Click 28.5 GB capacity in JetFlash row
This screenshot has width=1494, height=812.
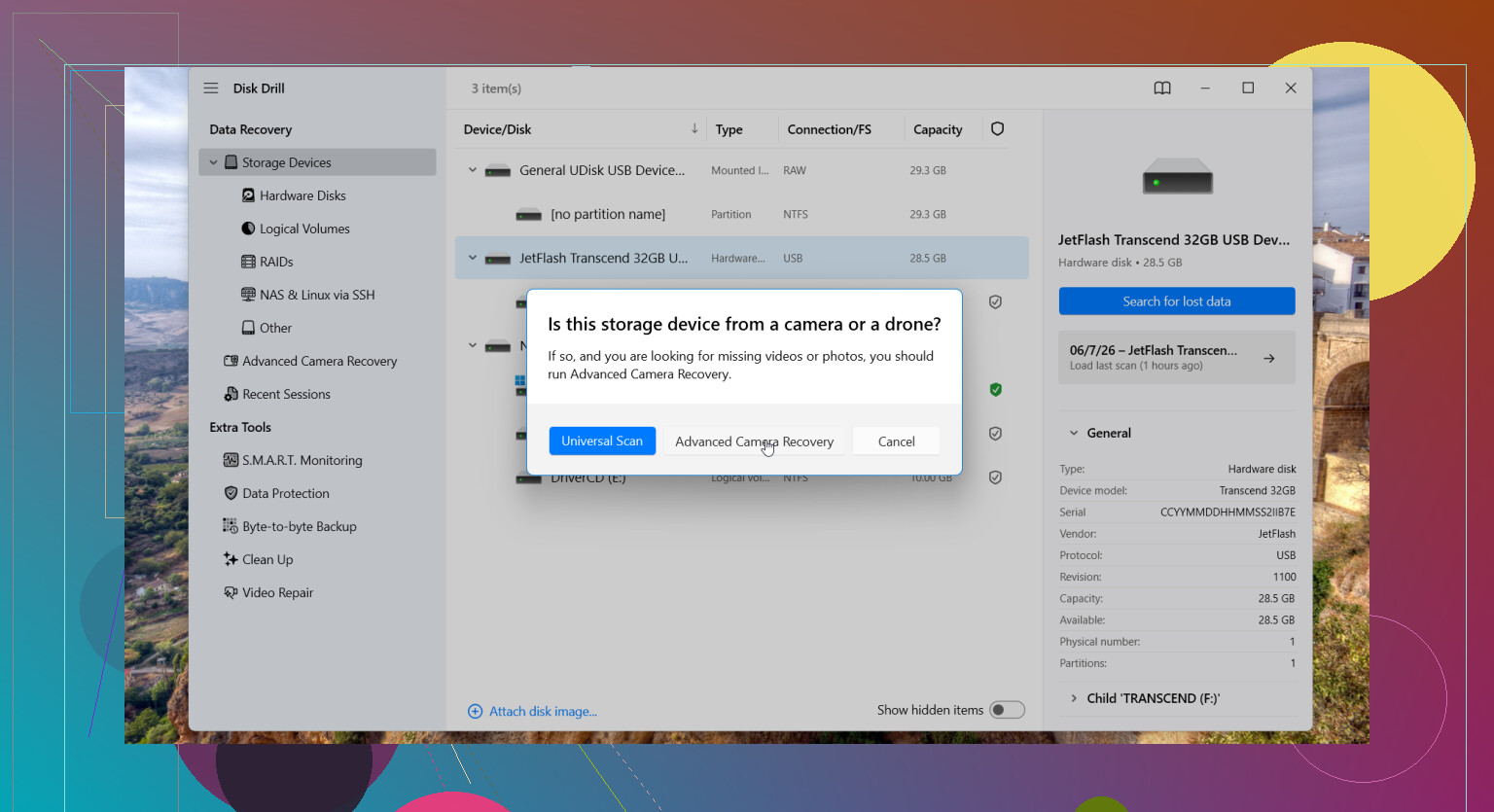click(x=928, y=258)
